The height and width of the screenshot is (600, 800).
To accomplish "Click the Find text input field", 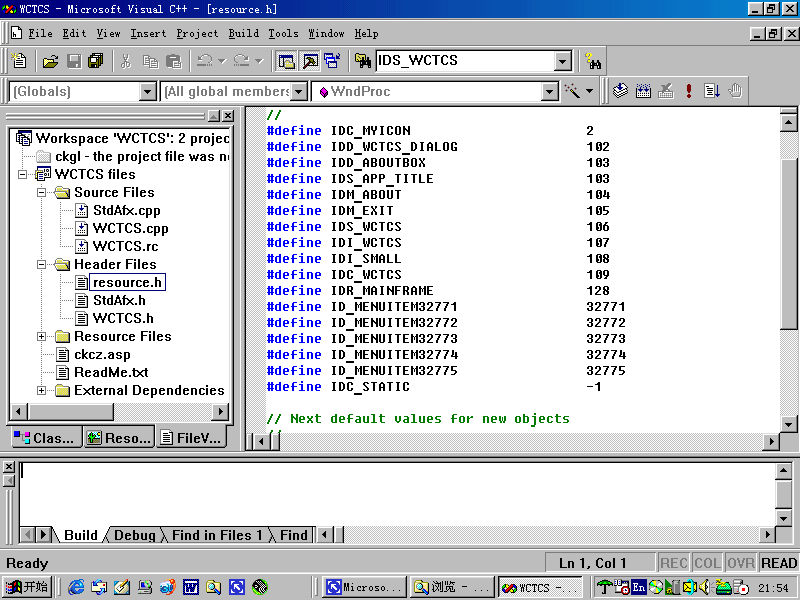I will coord(466,61).
